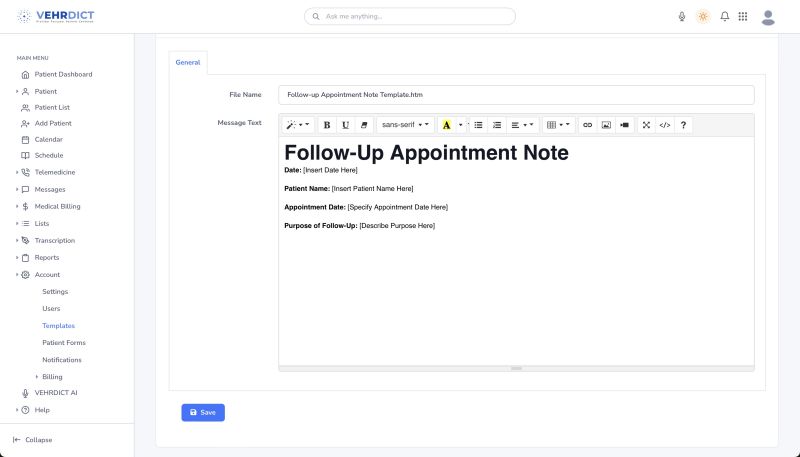Select the General tab
The height and width of the screenshot is (457, 800).
188,62
